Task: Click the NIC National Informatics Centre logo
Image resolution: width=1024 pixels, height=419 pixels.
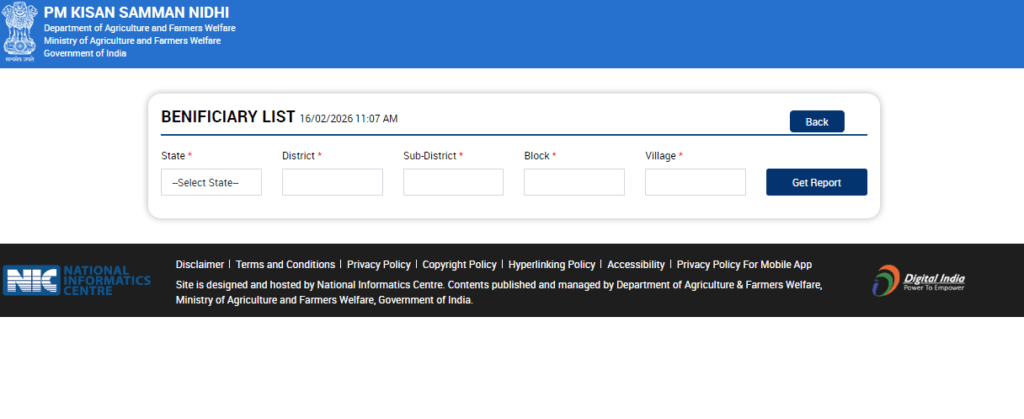Action: [x=77, y=280]
